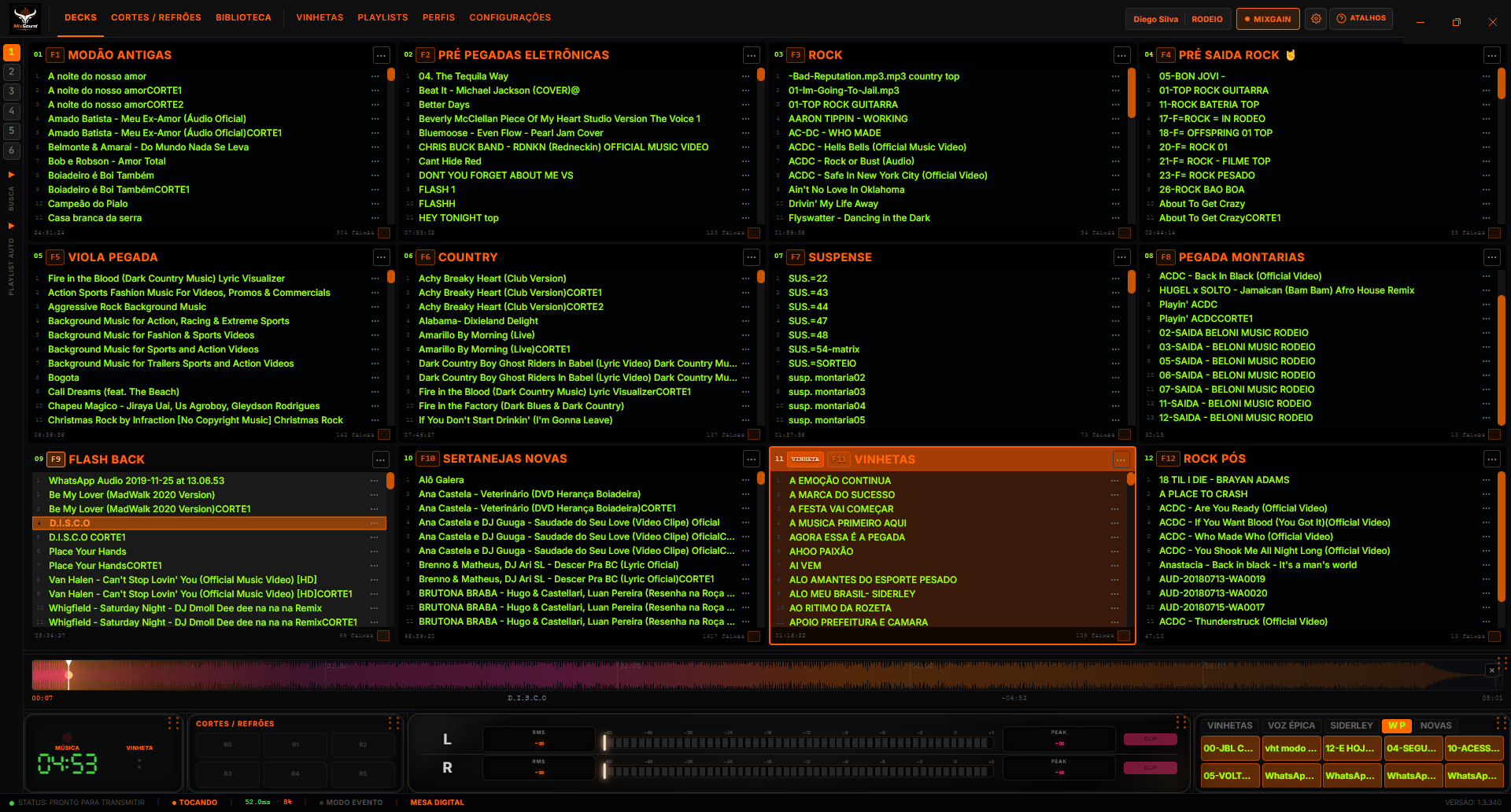
Task: Open options for AC-DC - WHO MADE
Action: [1115, 133]
